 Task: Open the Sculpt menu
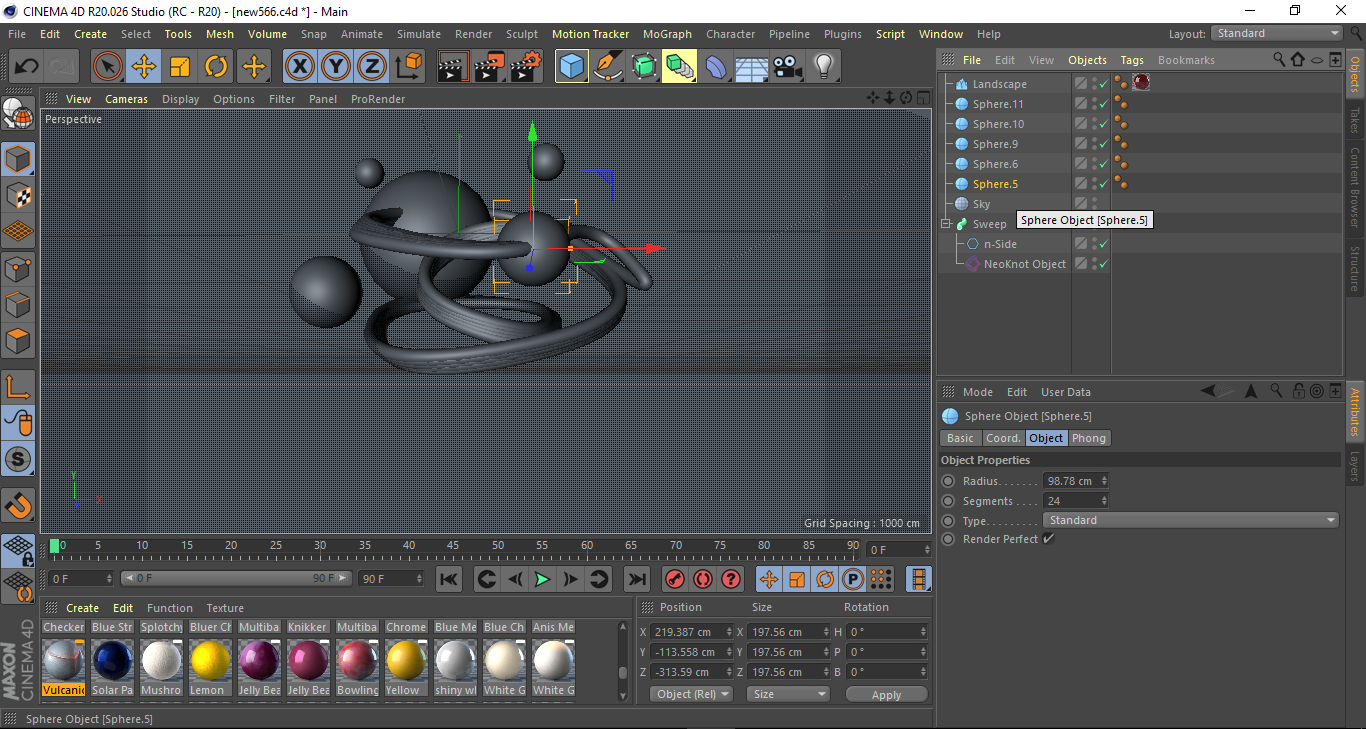(x=522, y=34)
